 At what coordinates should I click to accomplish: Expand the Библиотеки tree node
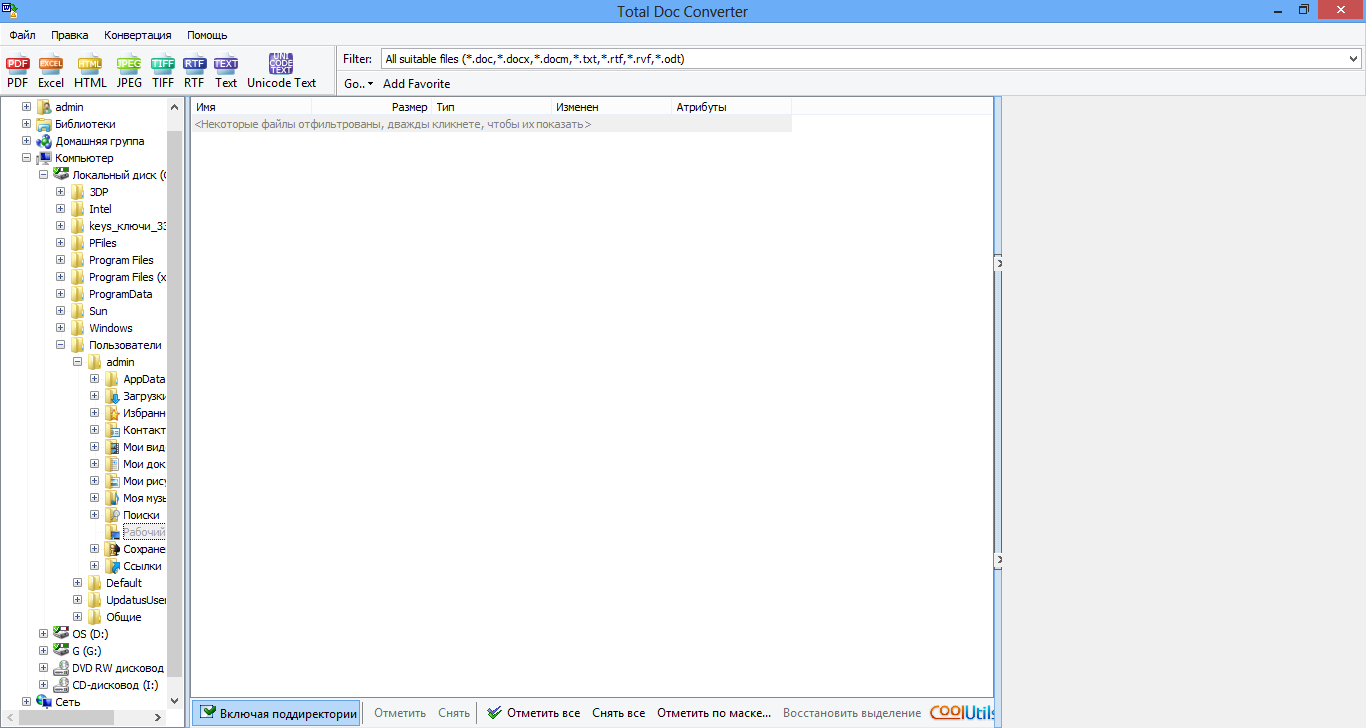point(27,124)
